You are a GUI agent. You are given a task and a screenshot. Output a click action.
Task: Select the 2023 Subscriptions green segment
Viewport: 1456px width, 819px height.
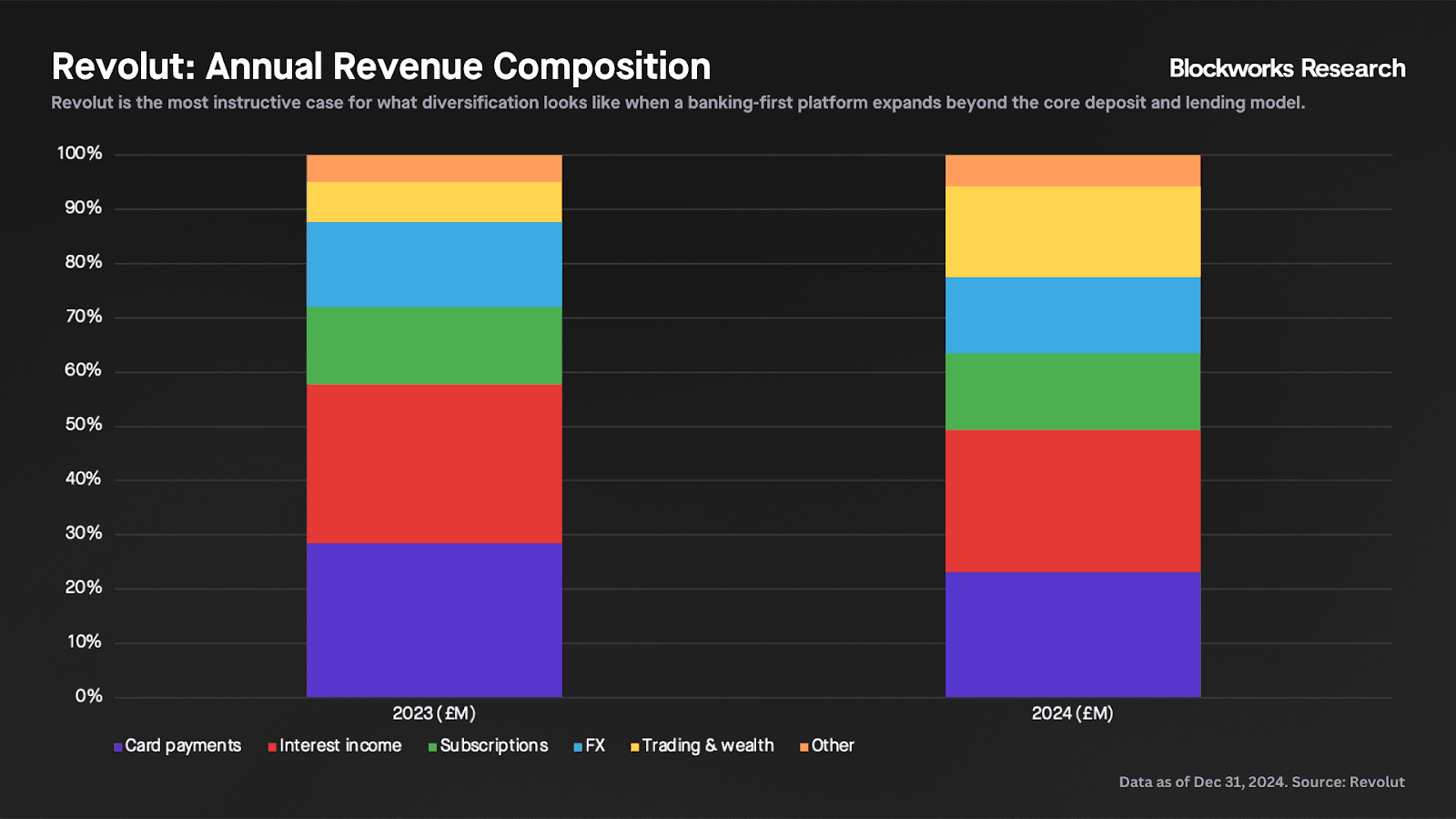tap(434, 345)
